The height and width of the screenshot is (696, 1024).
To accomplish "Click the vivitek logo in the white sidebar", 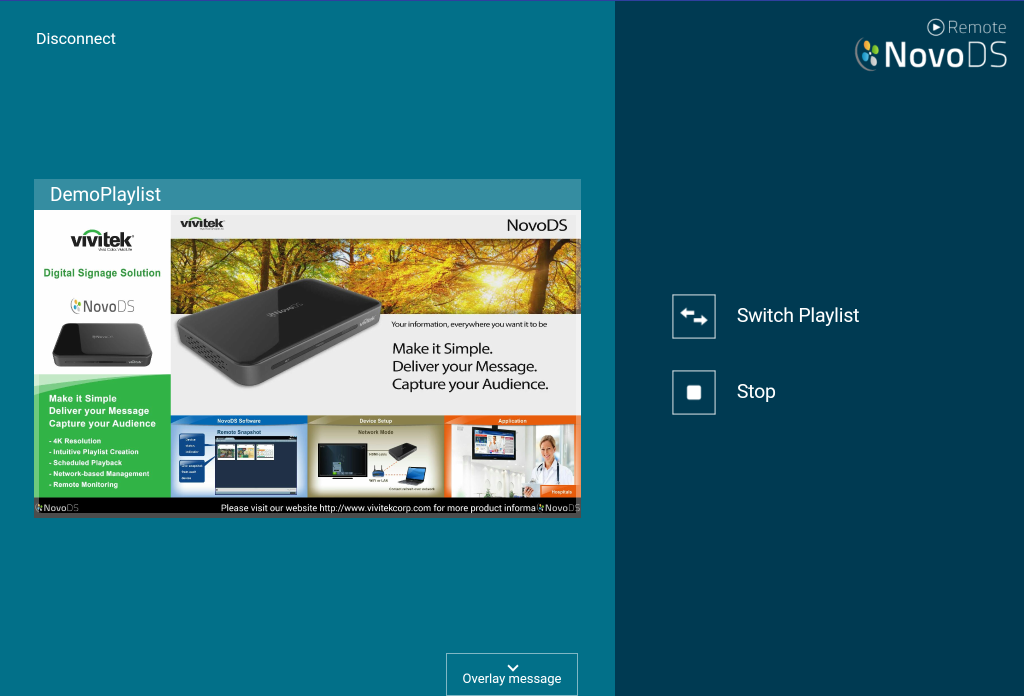I will tap(102, 240).
